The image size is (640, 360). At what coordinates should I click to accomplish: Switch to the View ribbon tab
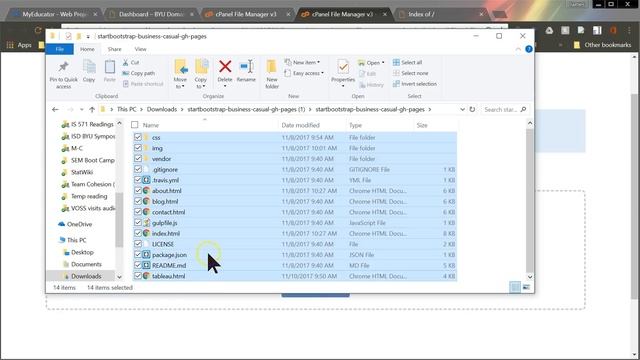[140, 49]
